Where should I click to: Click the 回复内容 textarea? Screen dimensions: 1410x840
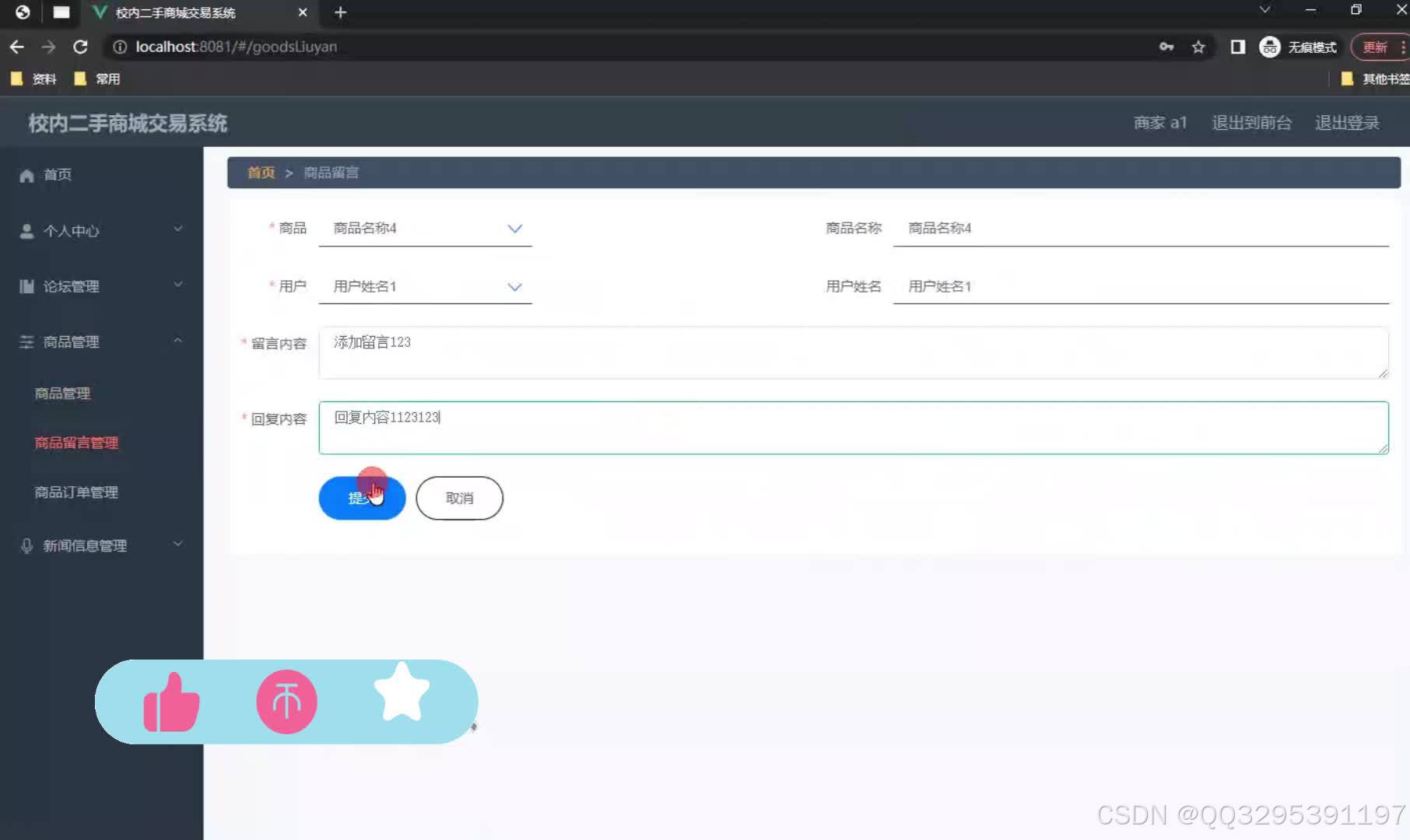click(x=854, y=428)
